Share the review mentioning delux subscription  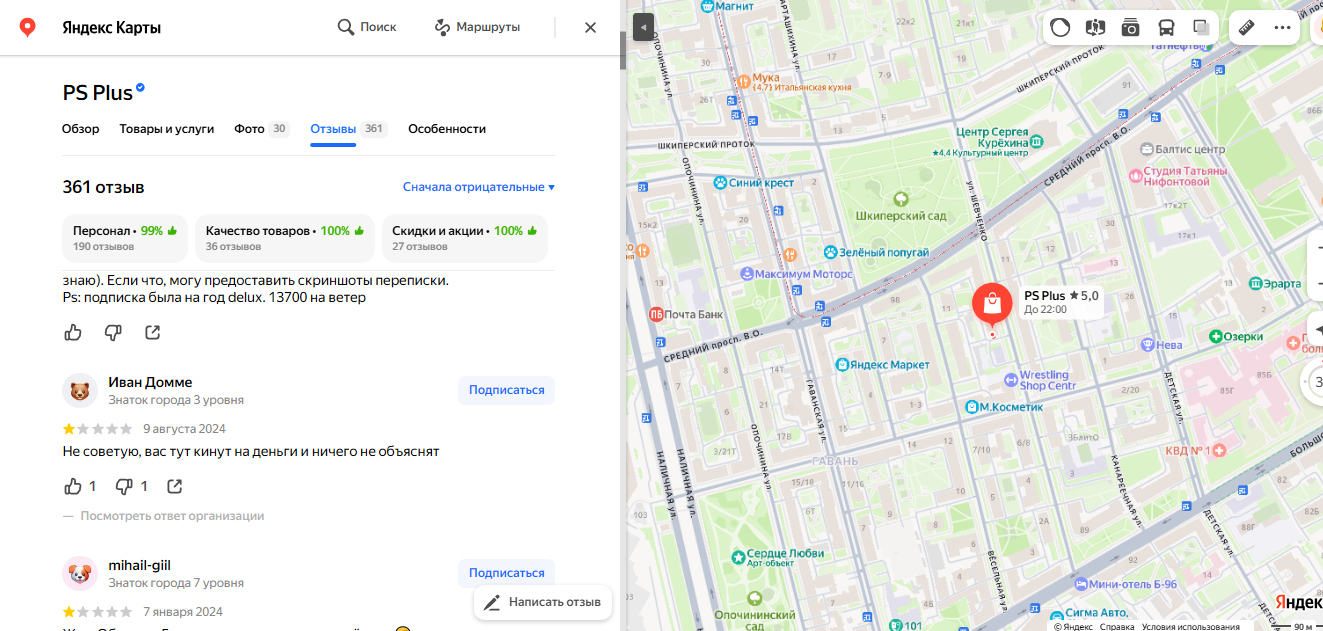point(153,332)
